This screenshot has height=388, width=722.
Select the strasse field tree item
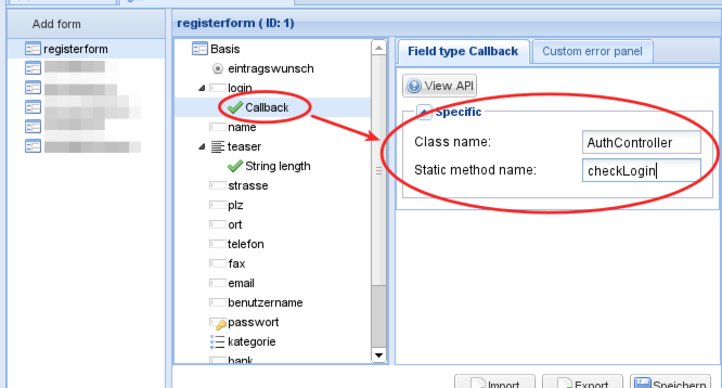point(248,185)
